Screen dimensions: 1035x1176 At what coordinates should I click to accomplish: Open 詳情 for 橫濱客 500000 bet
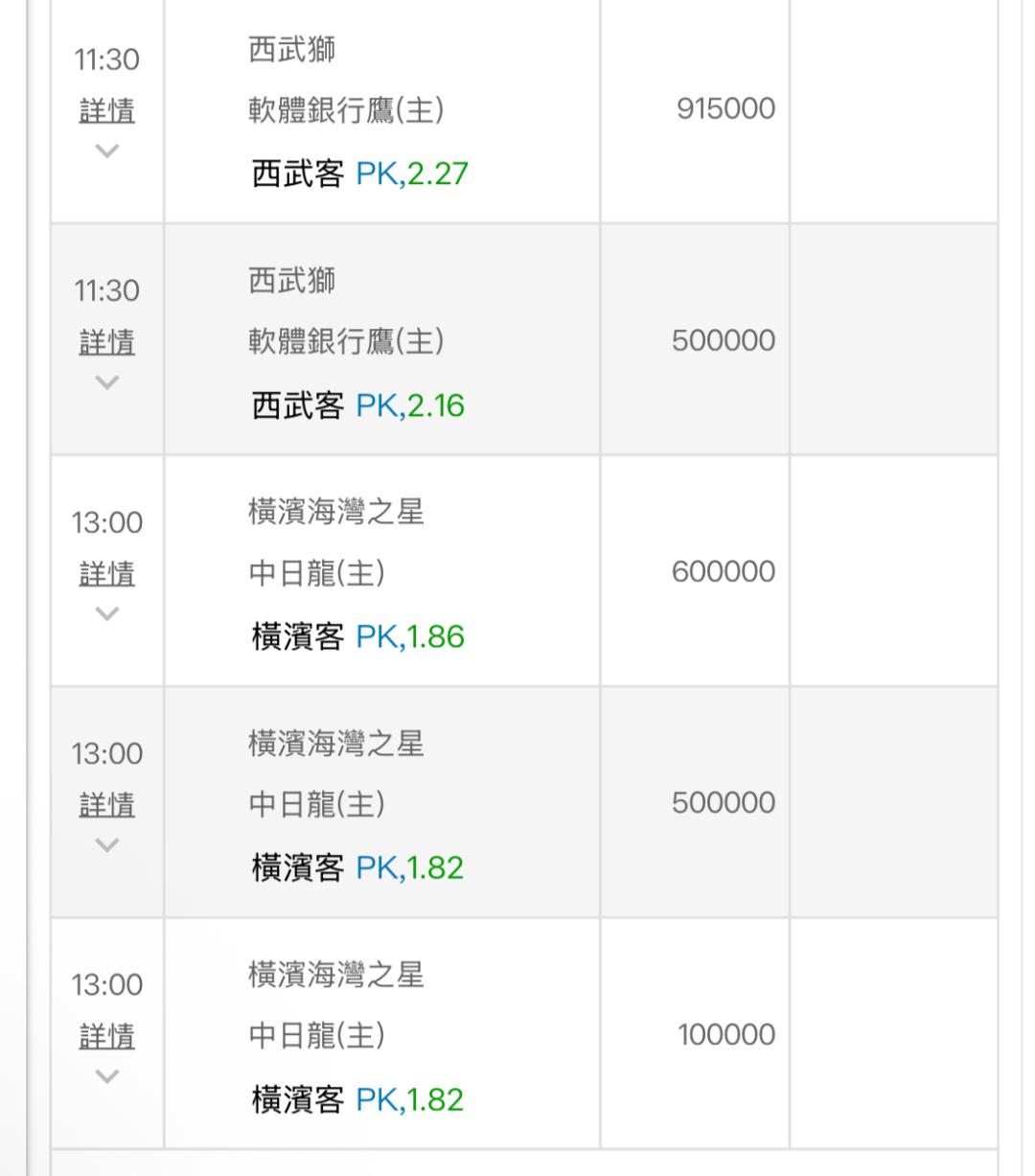tap(106, 805)
